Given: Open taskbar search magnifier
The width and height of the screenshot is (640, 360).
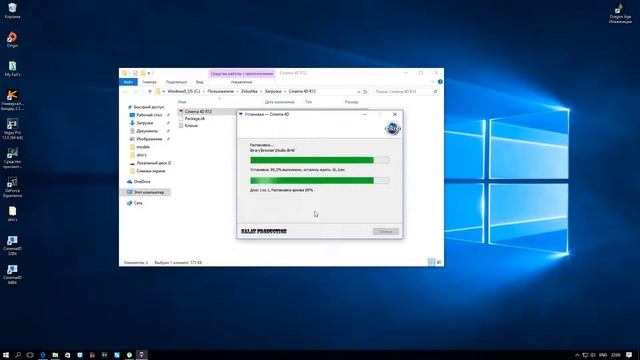Looking at the screenshot, I should [18, 355].
